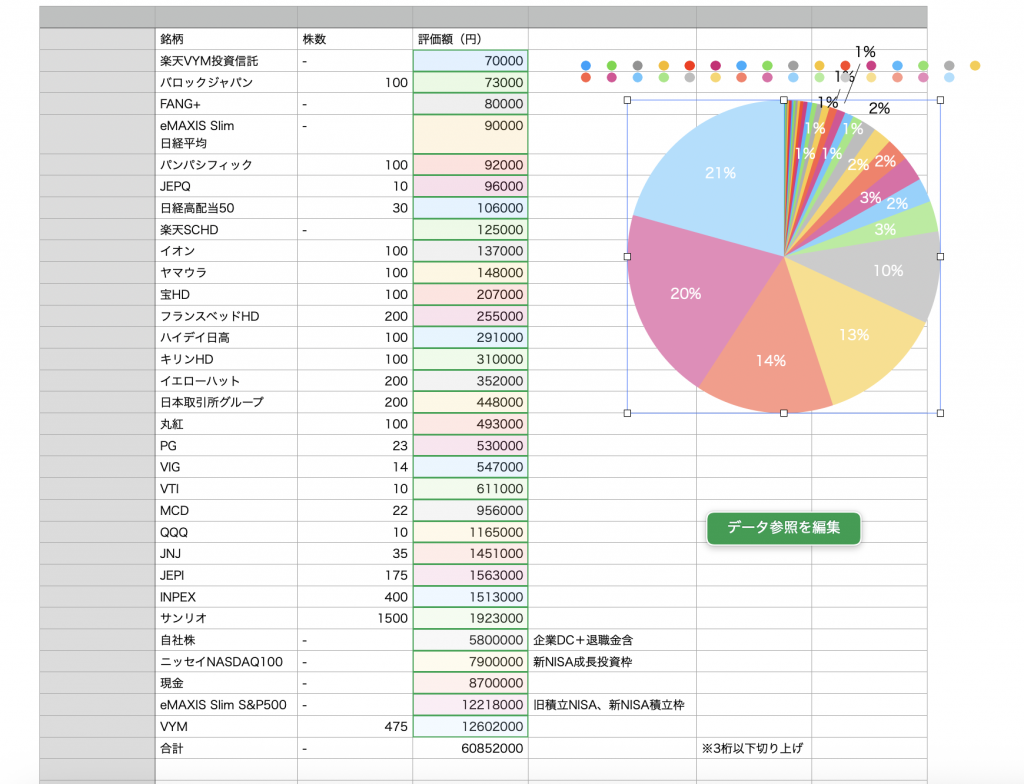Select the 21% light blue pie slice
Screen dimensions: 1024x784
(718, 173)
